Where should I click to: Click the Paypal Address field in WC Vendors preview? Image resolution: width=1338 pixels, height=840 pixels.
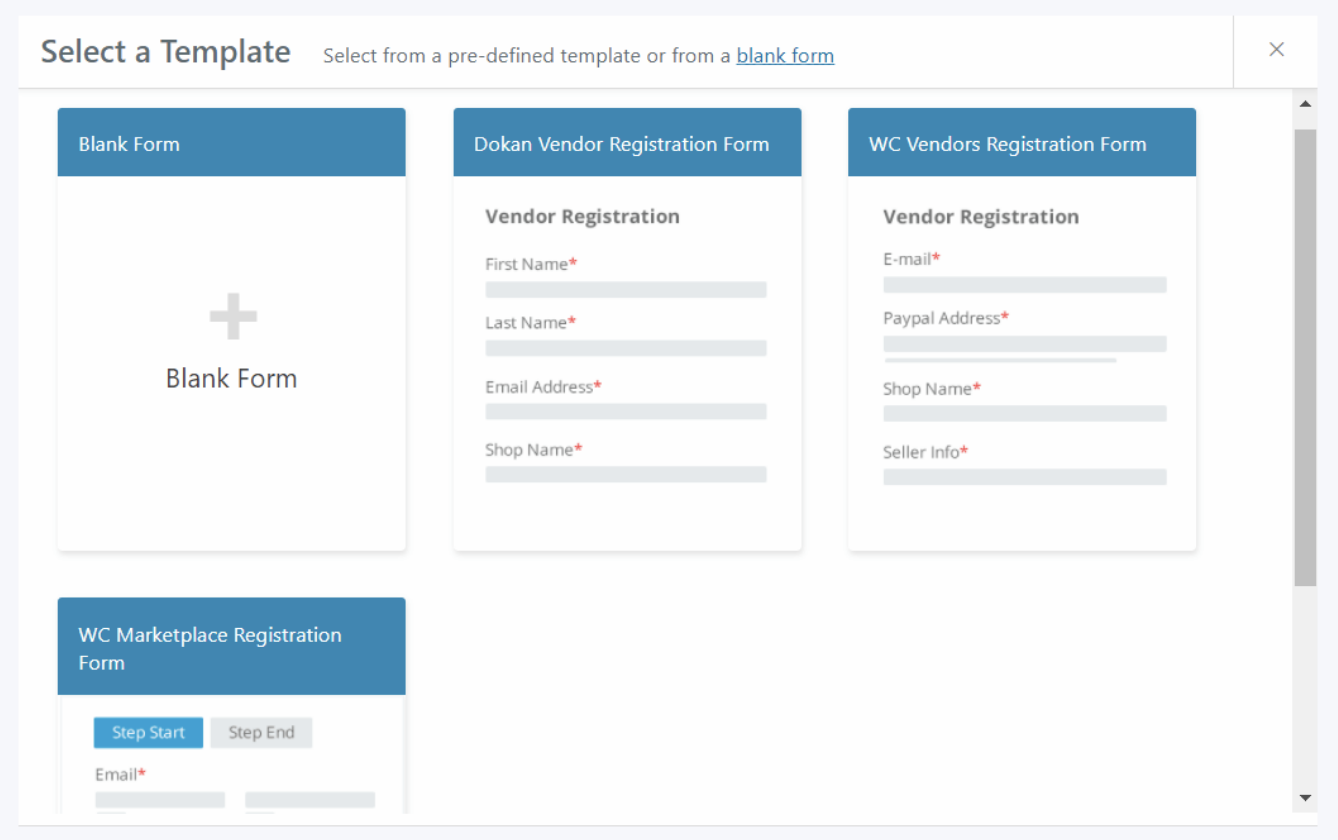[x=1024, y=343]
